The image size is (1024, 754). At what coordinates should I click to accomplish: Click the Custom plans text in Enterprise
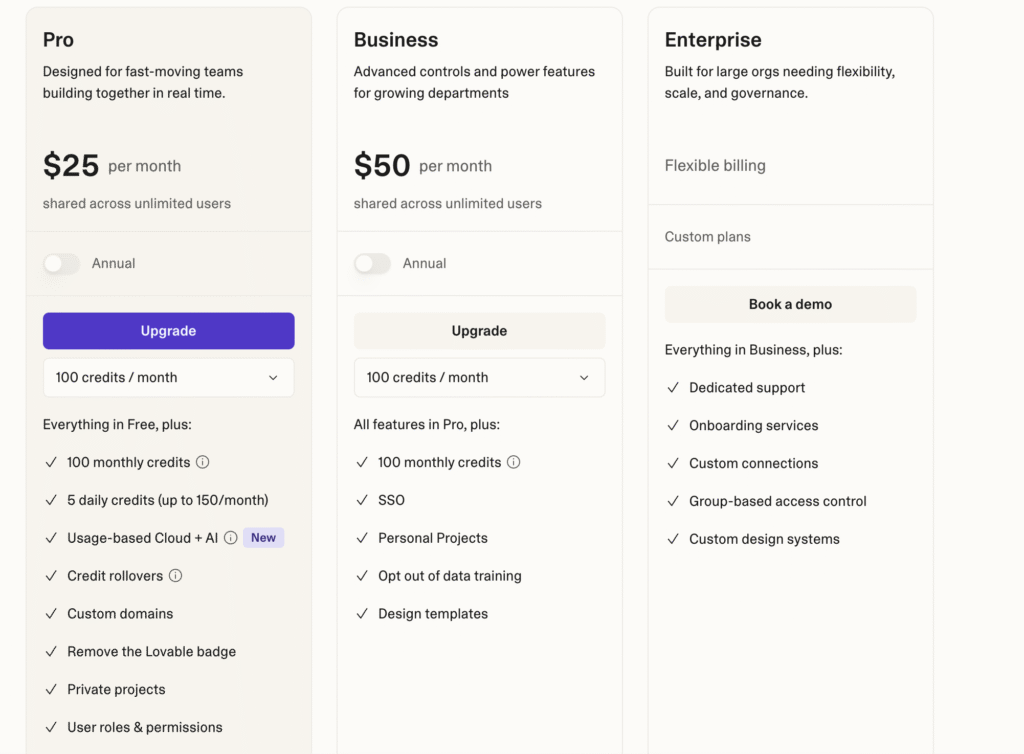pyautogui.click(x=707, y=237)
